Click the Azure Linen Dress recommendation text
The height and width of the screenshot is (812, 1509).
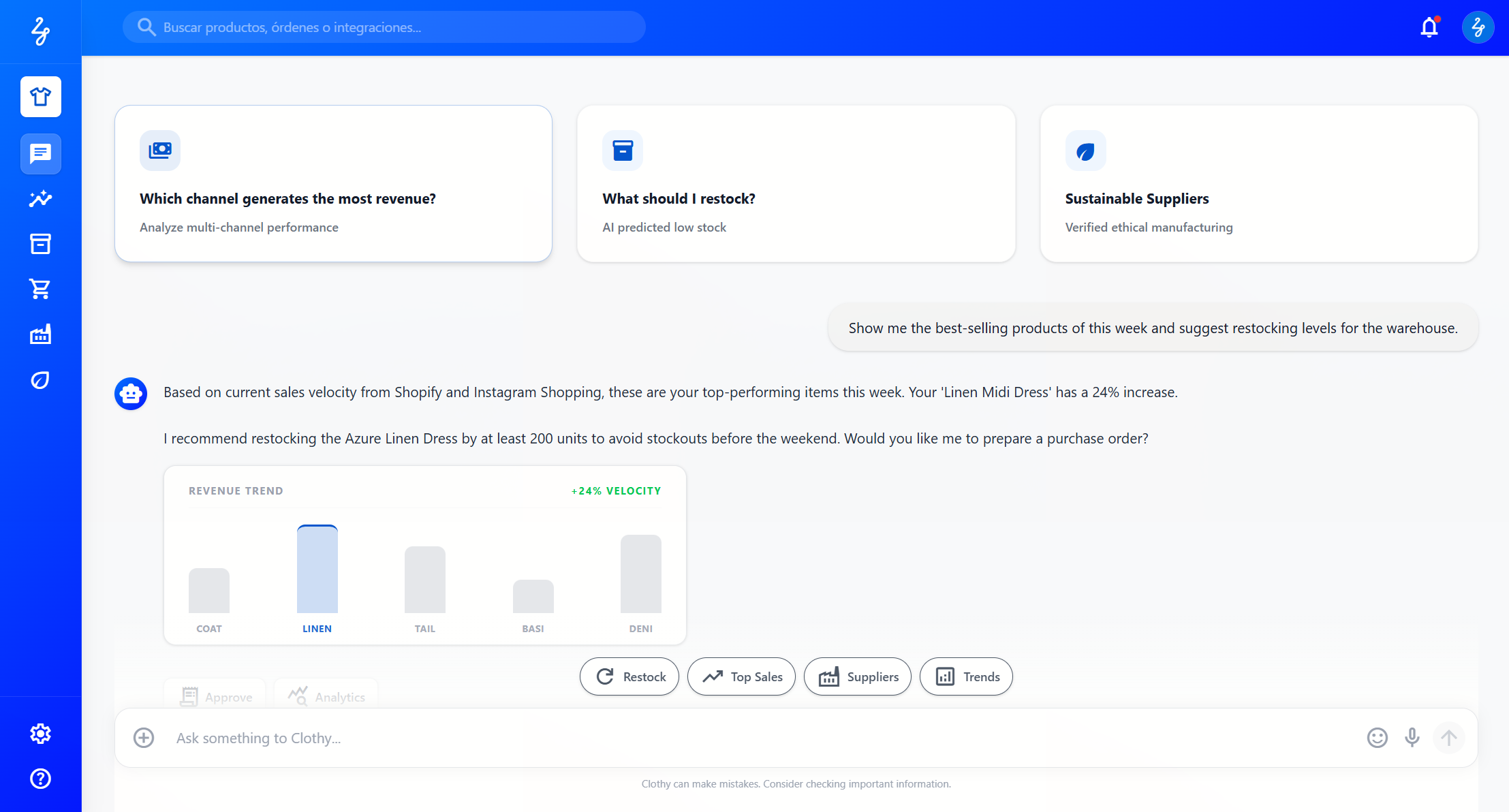click(656, 439)
